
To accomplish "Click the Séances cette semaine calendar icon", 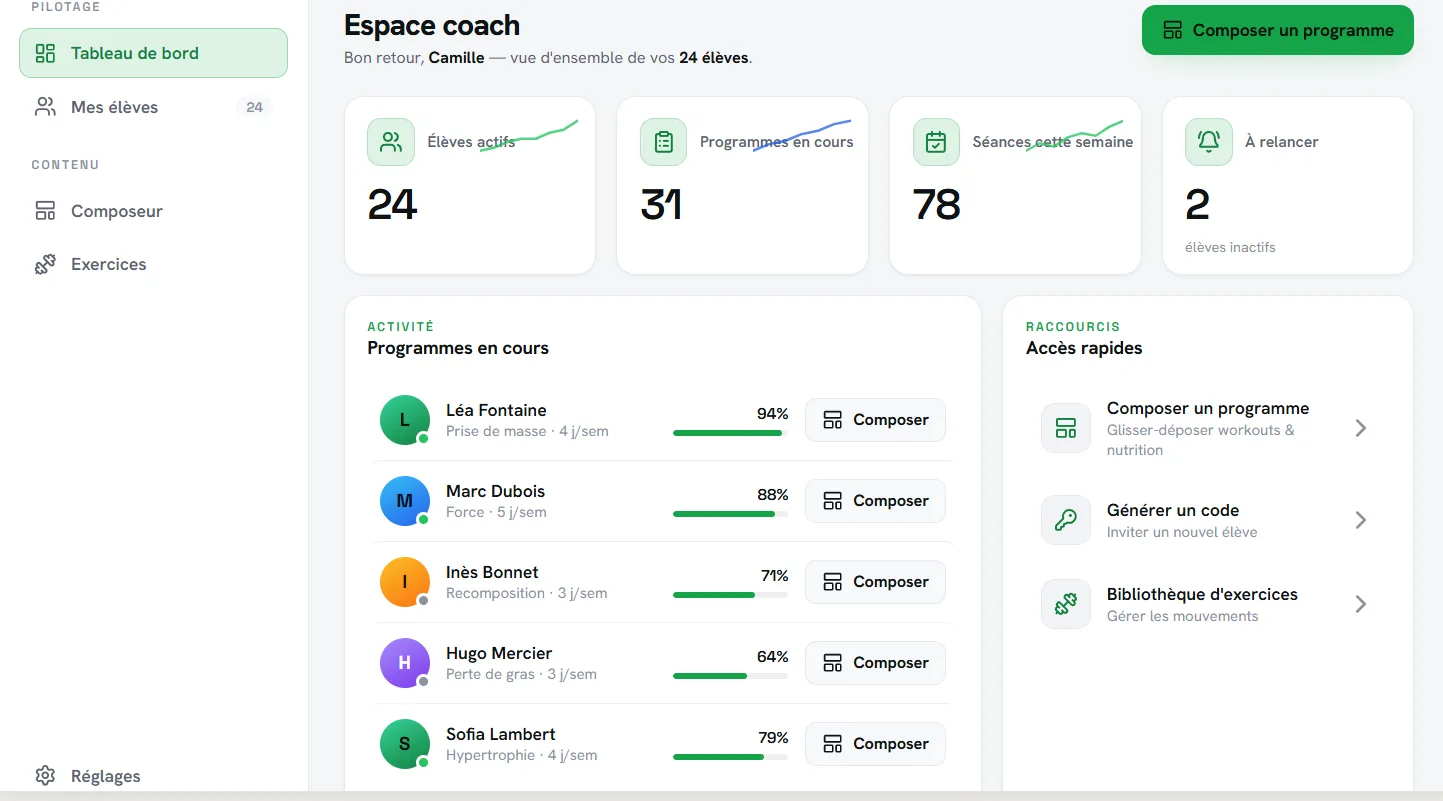I will pyautogui.click(x=936, y=142).
